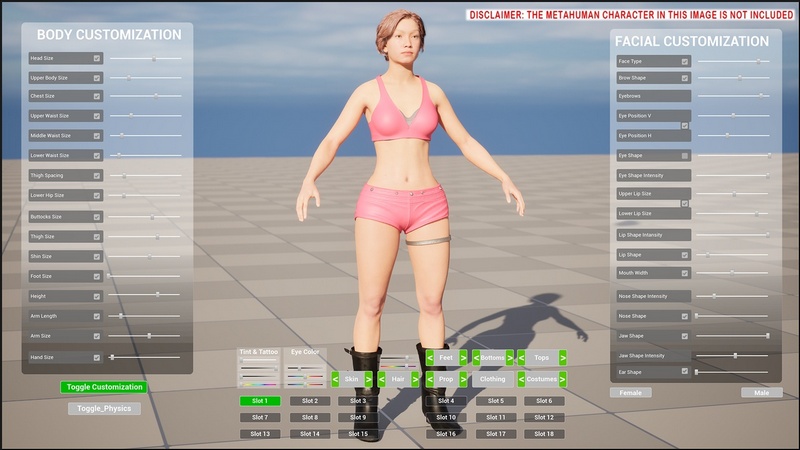Click the next arrow beside Hair
This screenshot has width=800, height=450.
pos(415,380)
